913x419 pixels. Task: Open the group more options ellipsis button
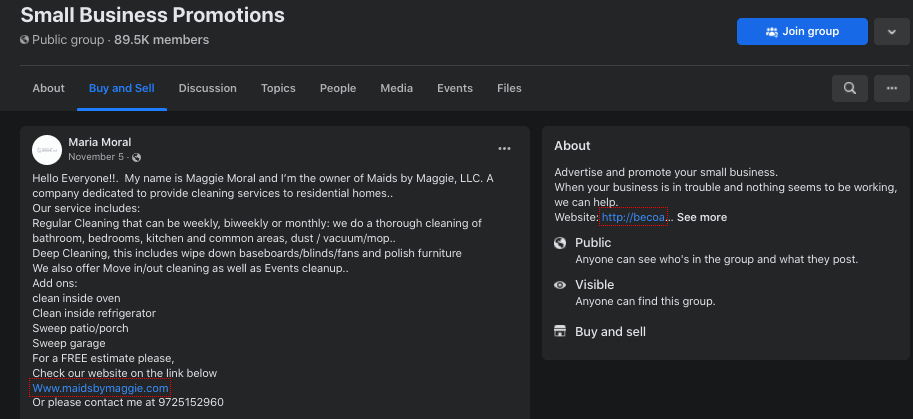pyautogui.click(x=891, y=88)
